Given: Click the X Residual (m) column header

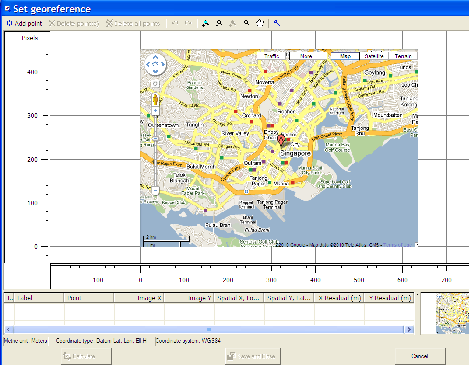Looking at the screenshot, I should click(x=339, y=298).
